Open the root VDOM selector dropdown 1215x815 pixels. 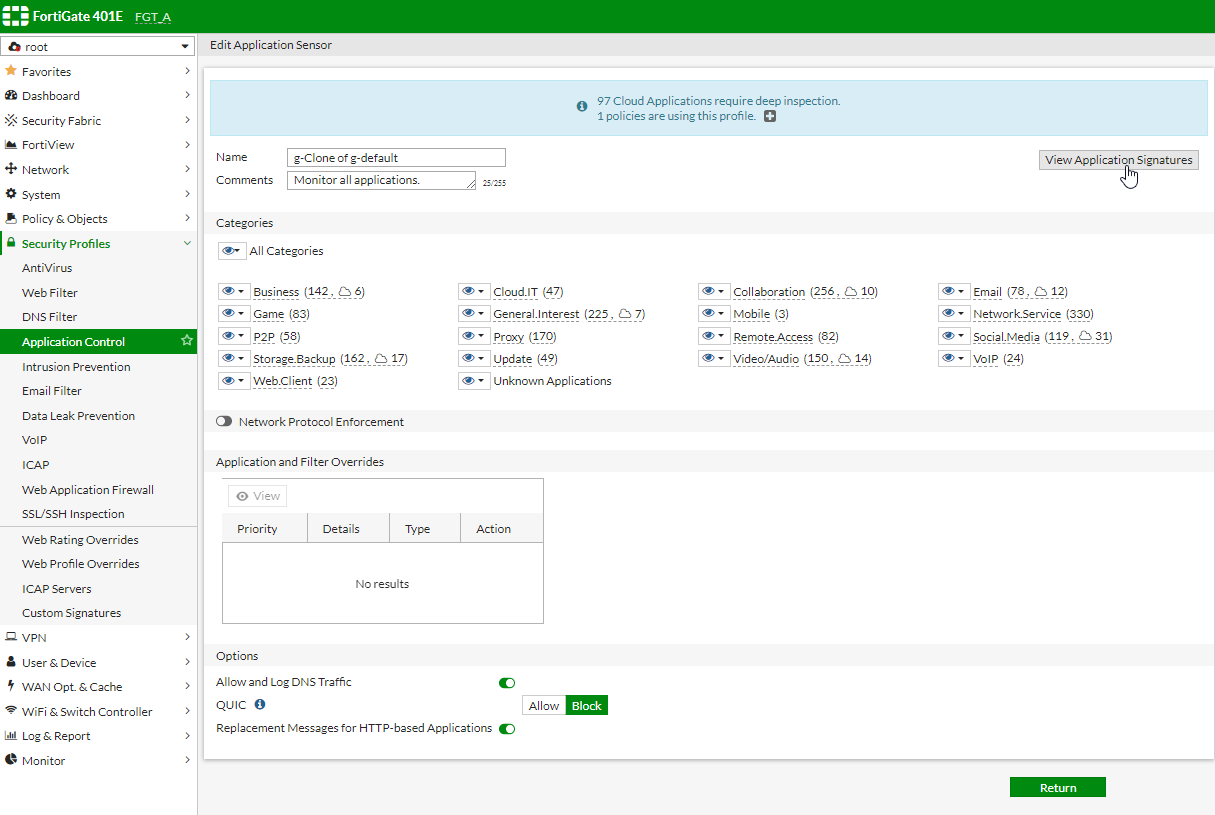click(98, 47)
